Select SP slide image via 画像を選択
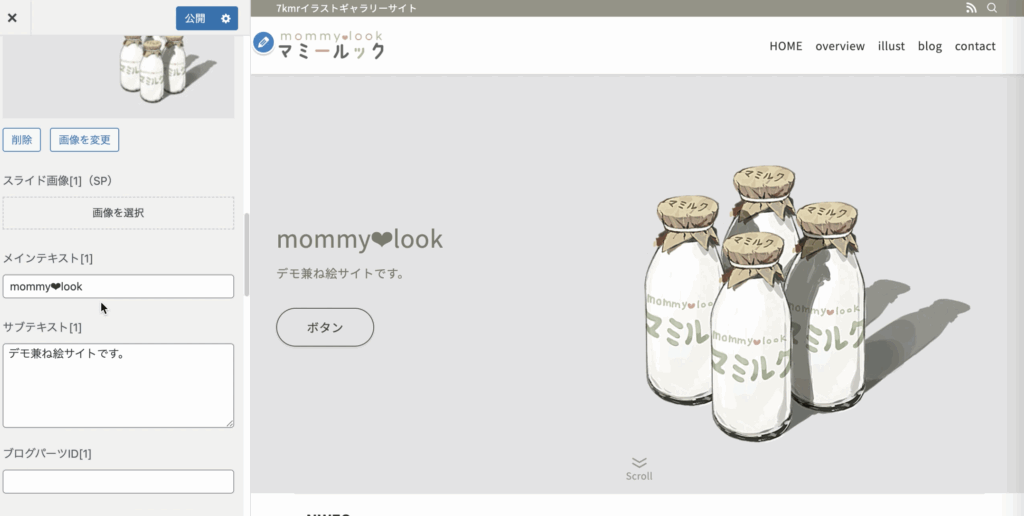 pos(118,213)
